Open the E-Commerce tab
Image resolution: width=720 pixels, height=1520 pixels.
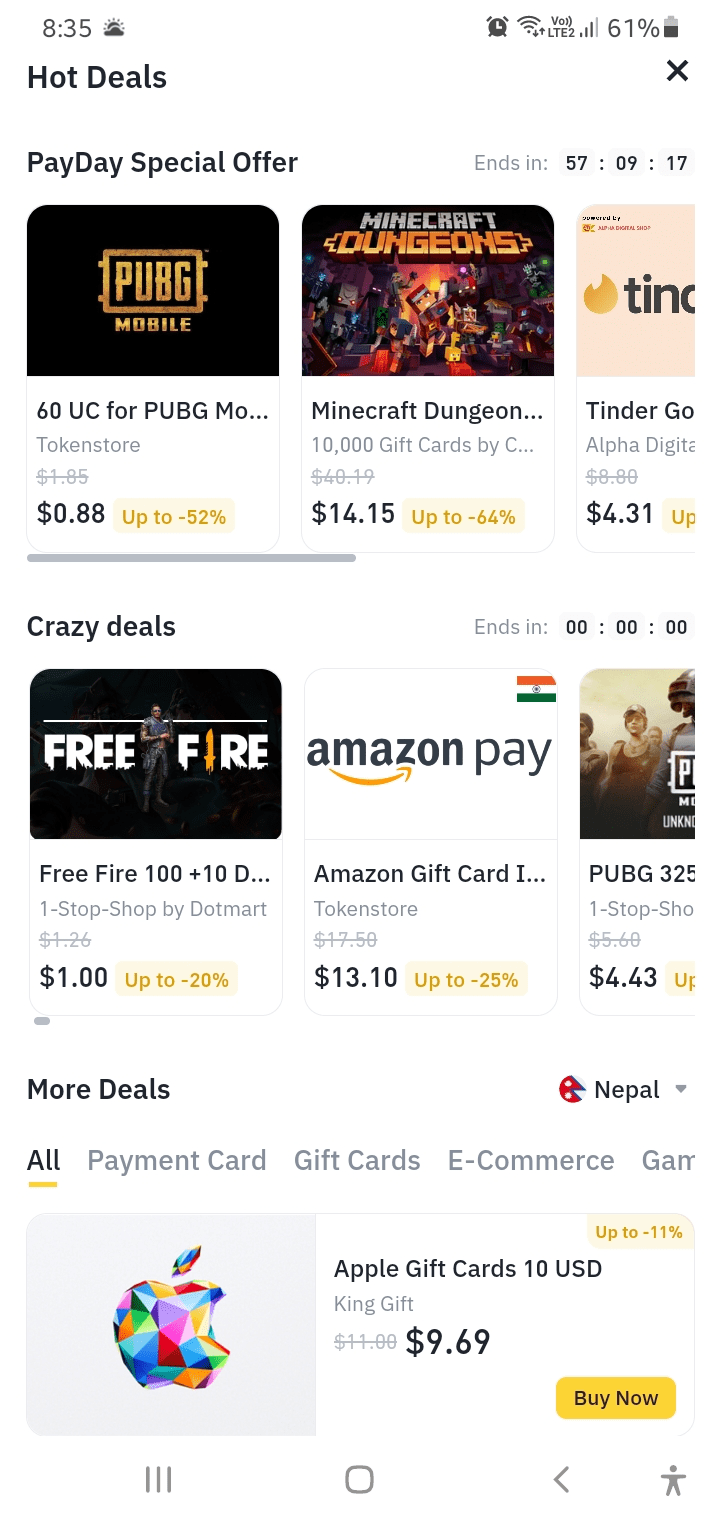click(531, 1160)
